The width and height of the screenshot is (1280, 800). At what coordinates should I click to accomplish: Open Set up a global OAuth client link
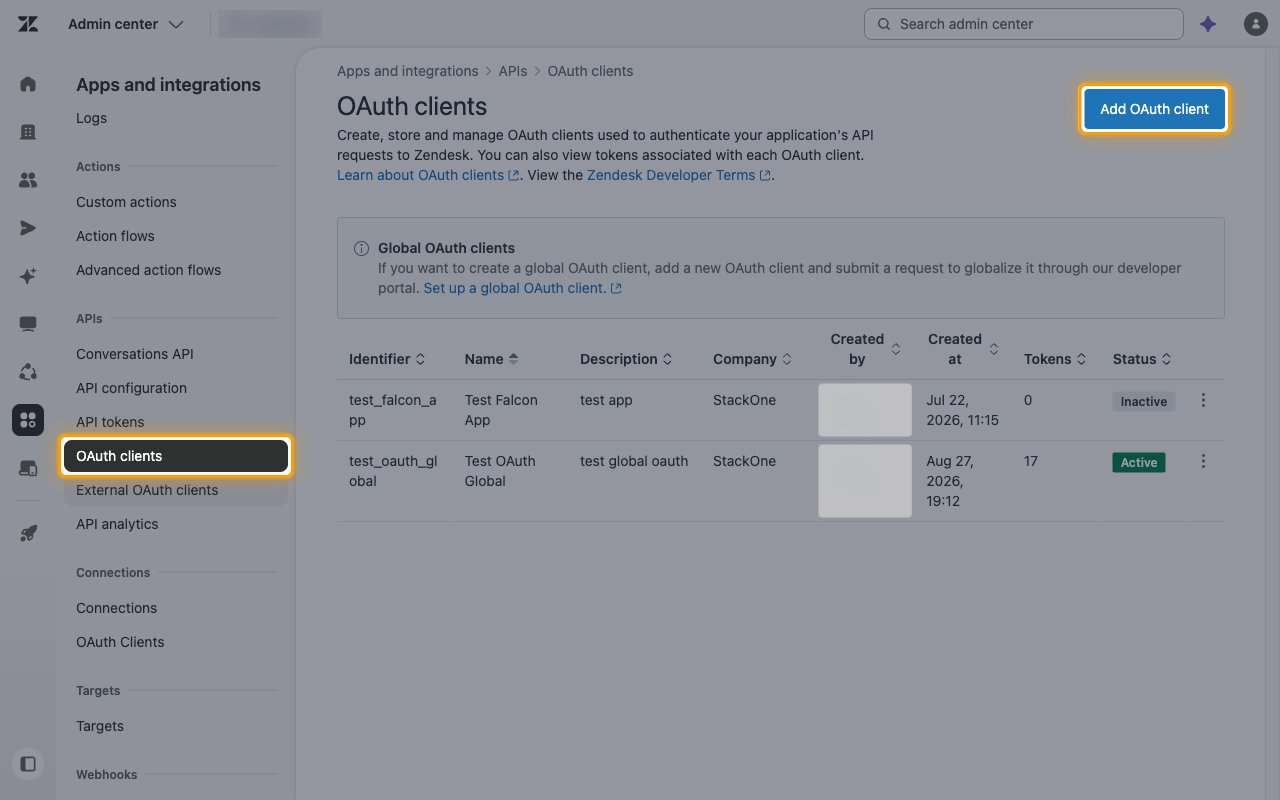[522, 288]
